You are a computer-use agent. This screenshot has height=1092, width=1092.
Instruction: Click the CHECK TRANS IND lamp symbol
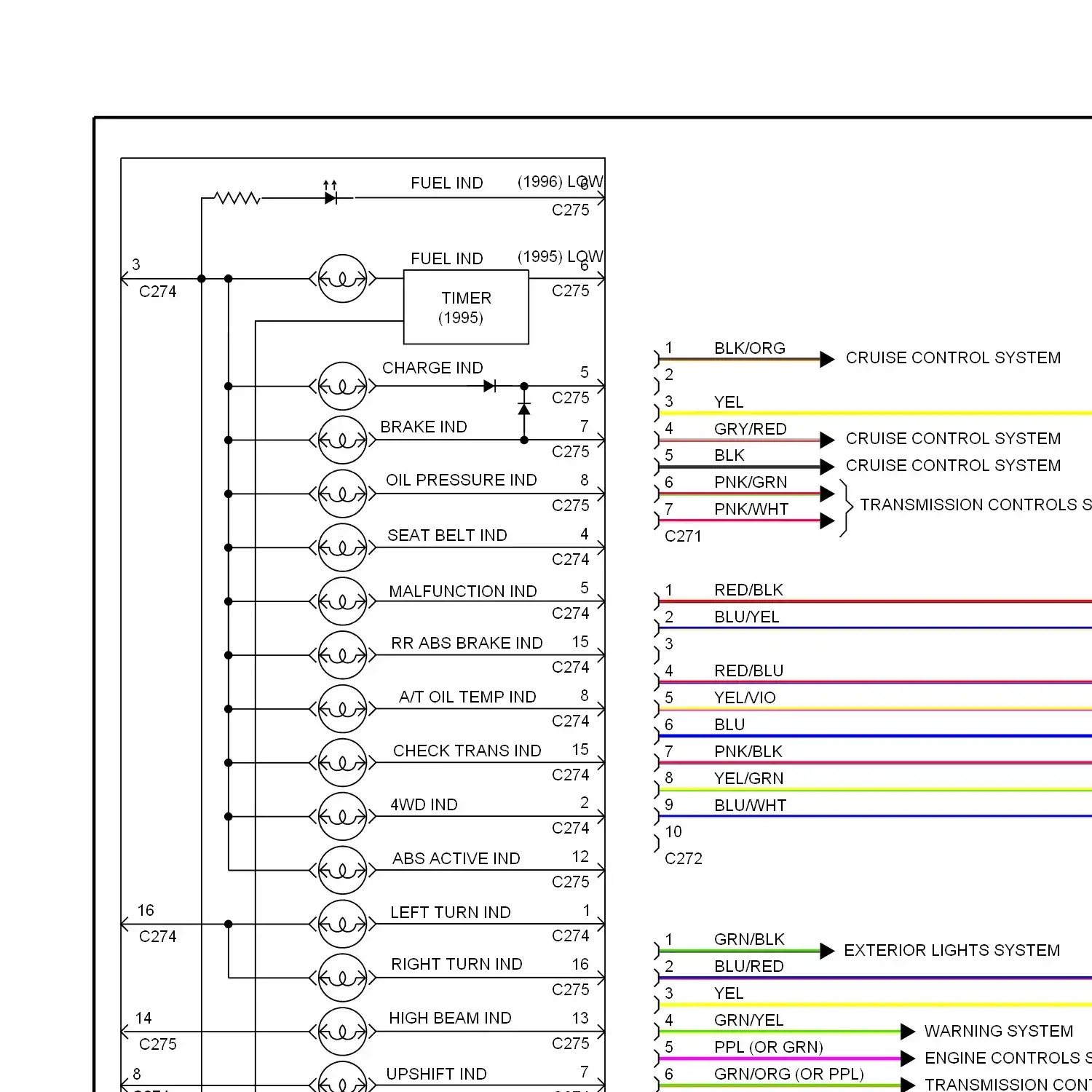tap(342, 763)
